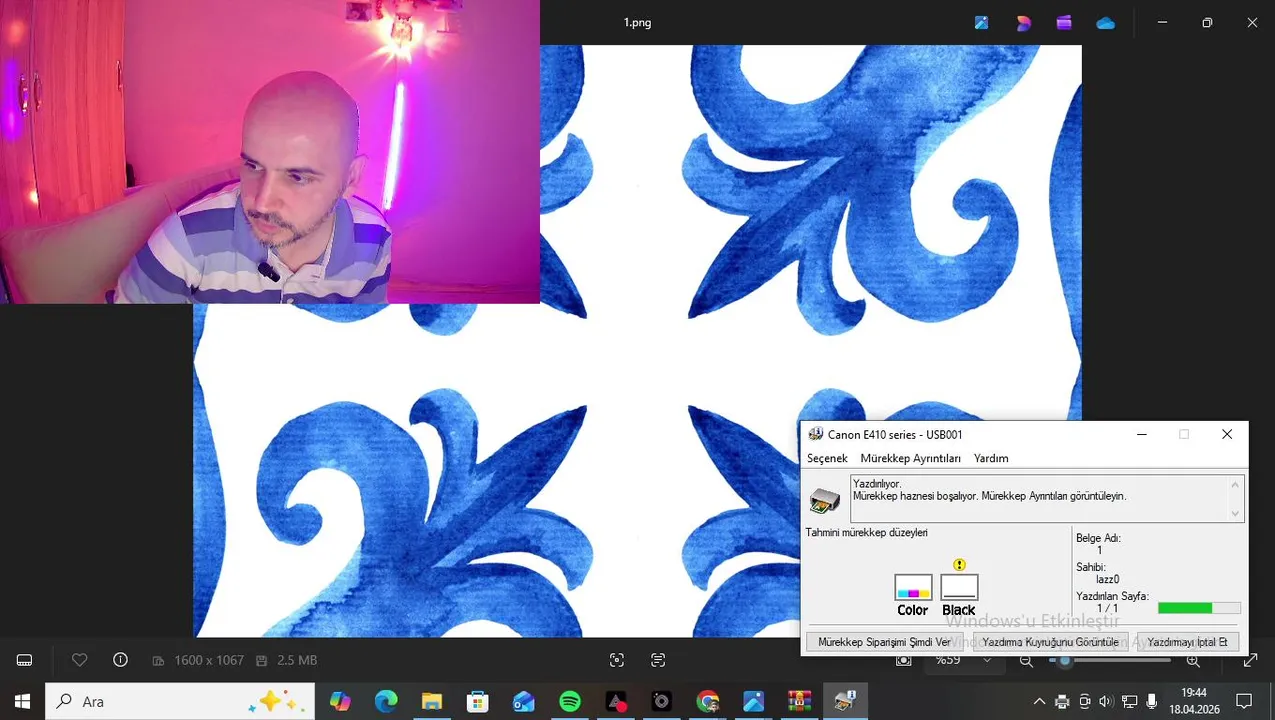The height and width of the screenshot is (720, 1275).
Task: Click the OneDrive cloud icon in Photos
Action: pos(1105,22)
